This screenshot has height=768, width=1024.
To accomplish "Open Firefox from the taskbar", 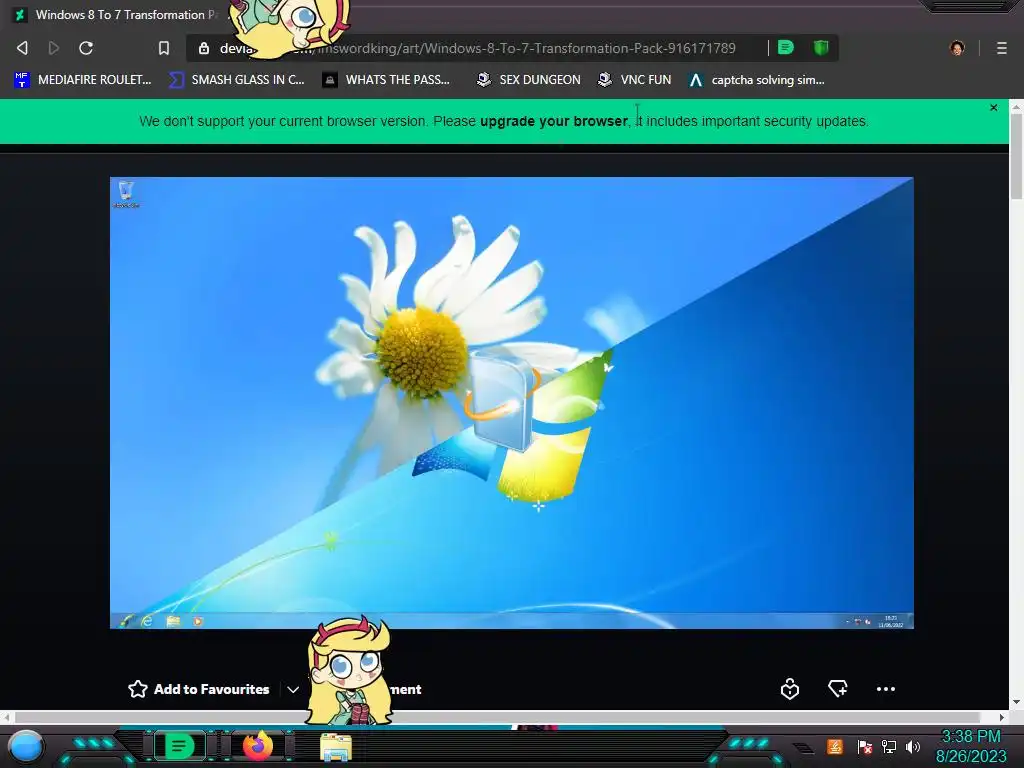I will 257,746.
